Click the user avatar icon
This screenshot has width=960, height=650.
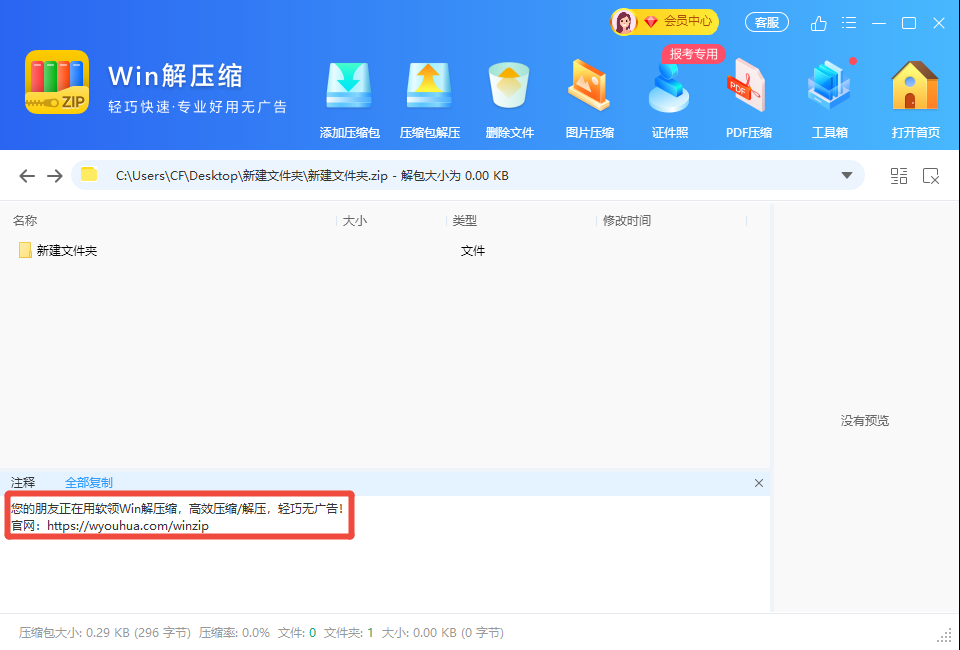(x=624, y=22)
